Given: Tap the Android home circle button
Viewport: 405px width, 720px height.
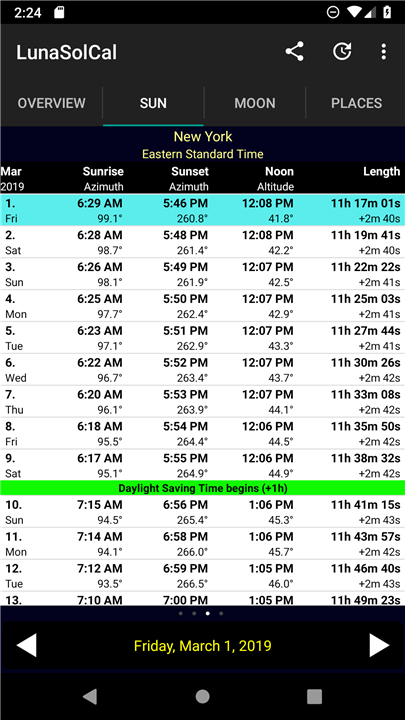Looking at the screenshot, I should click(202, 697).
